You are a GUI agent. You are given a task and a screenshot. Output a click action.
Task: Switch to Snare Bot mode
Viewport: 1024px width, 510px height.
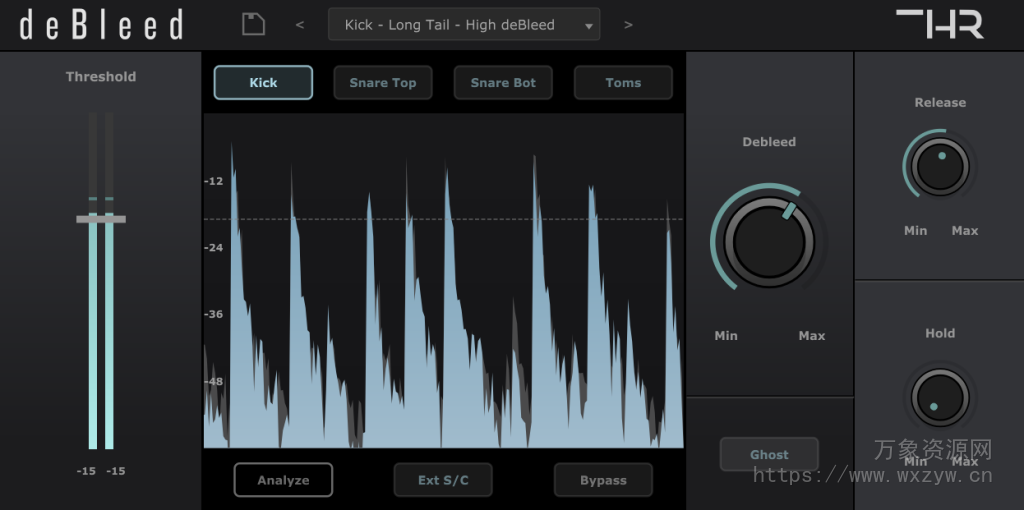pyautogui.click(x=503, y=82)
